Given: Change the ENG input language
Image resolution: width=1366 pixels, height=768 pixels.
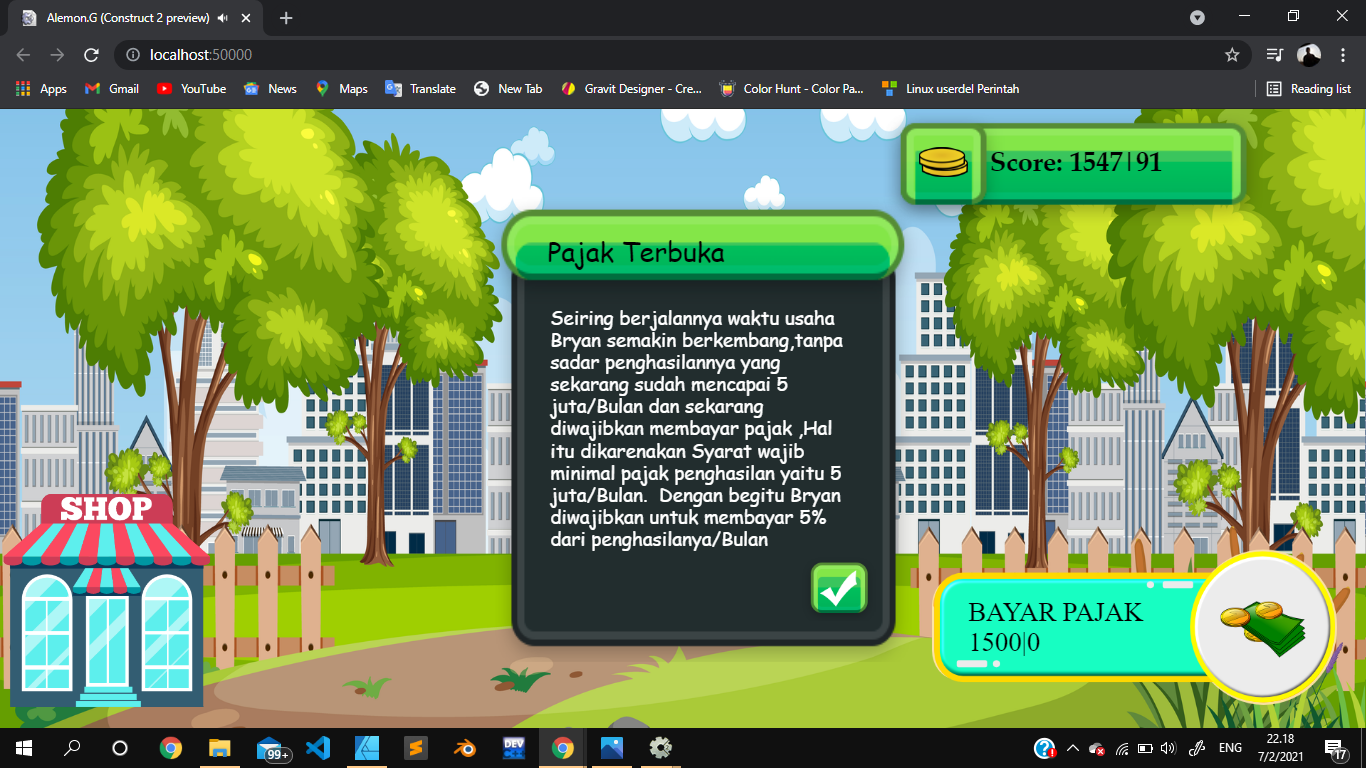Looking at the screenshot, I should 1230,748.
